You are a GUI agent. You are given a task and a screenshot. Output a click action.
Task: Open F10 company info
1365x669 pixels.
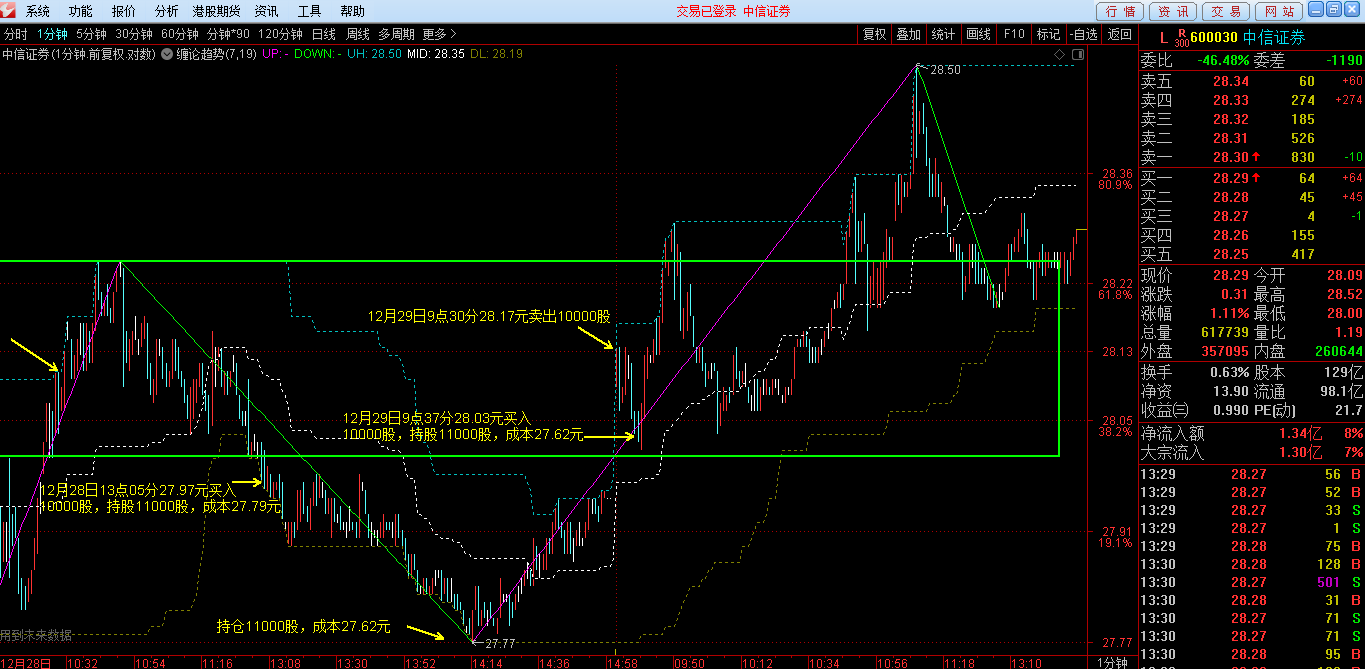pos(1014,34)
